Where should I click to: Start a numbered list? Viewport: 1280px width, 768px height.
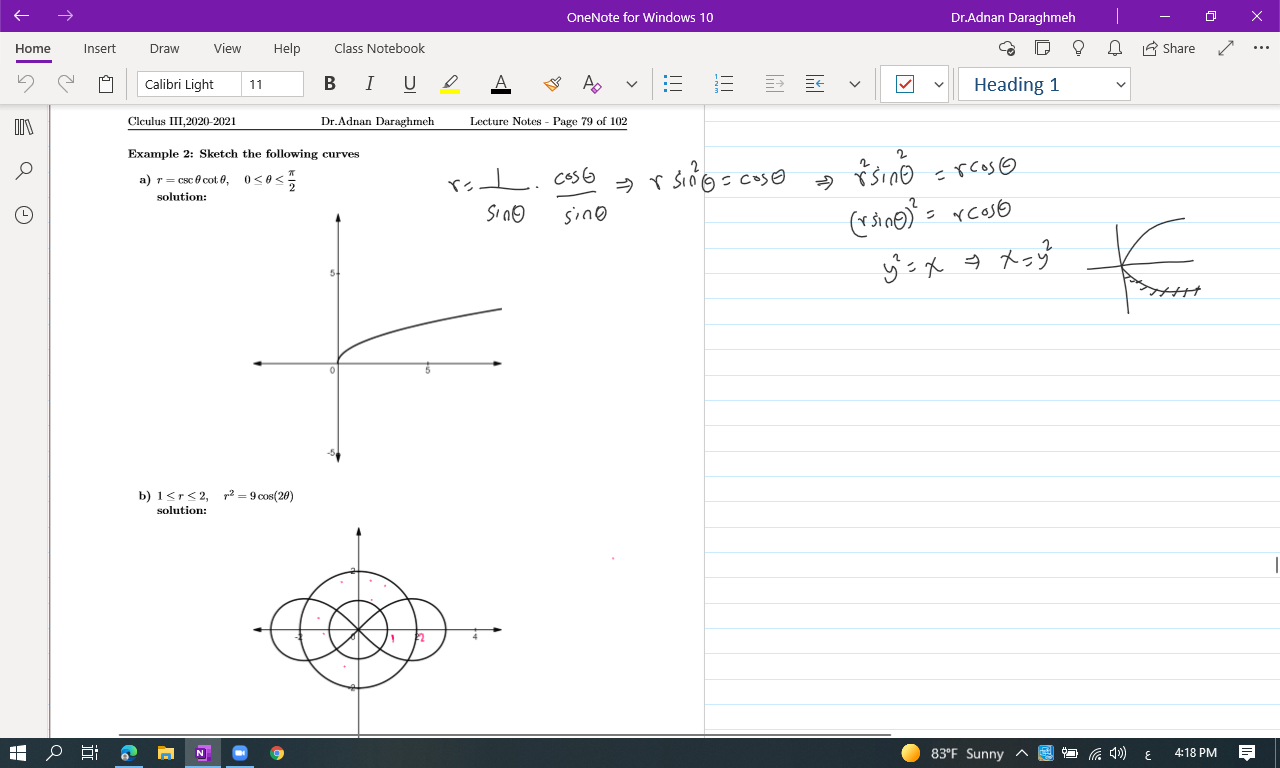point(724,84)
